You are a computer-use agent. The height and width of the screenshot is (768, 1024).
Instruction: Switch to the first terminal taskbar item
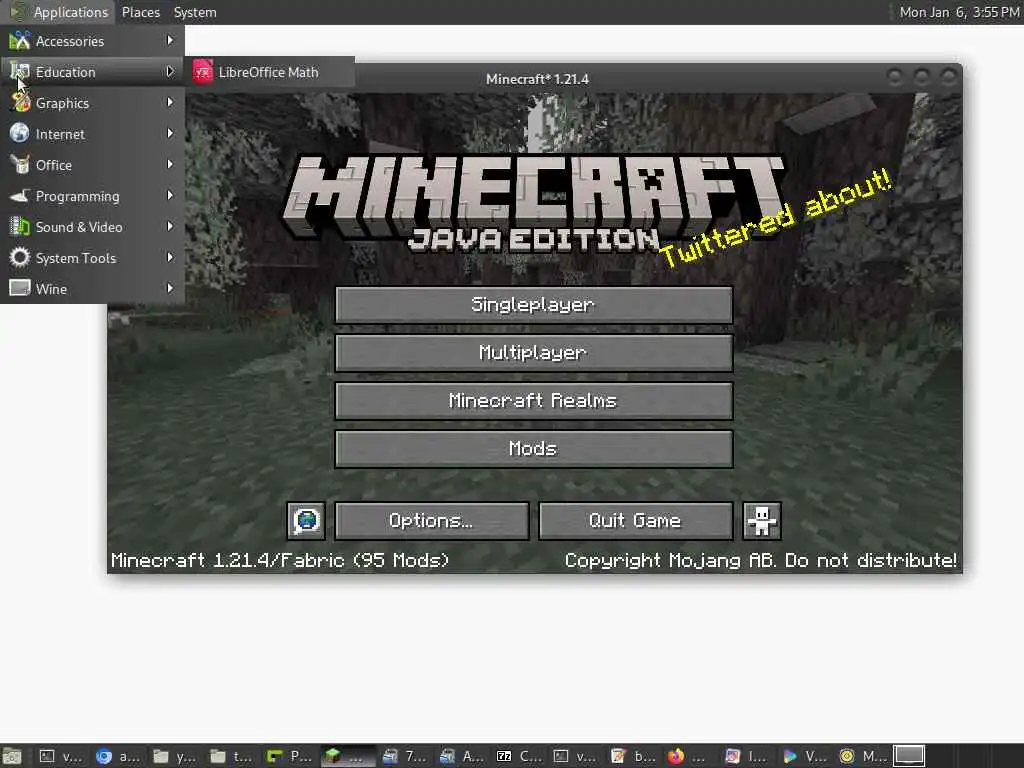click(x=61, y=756)
